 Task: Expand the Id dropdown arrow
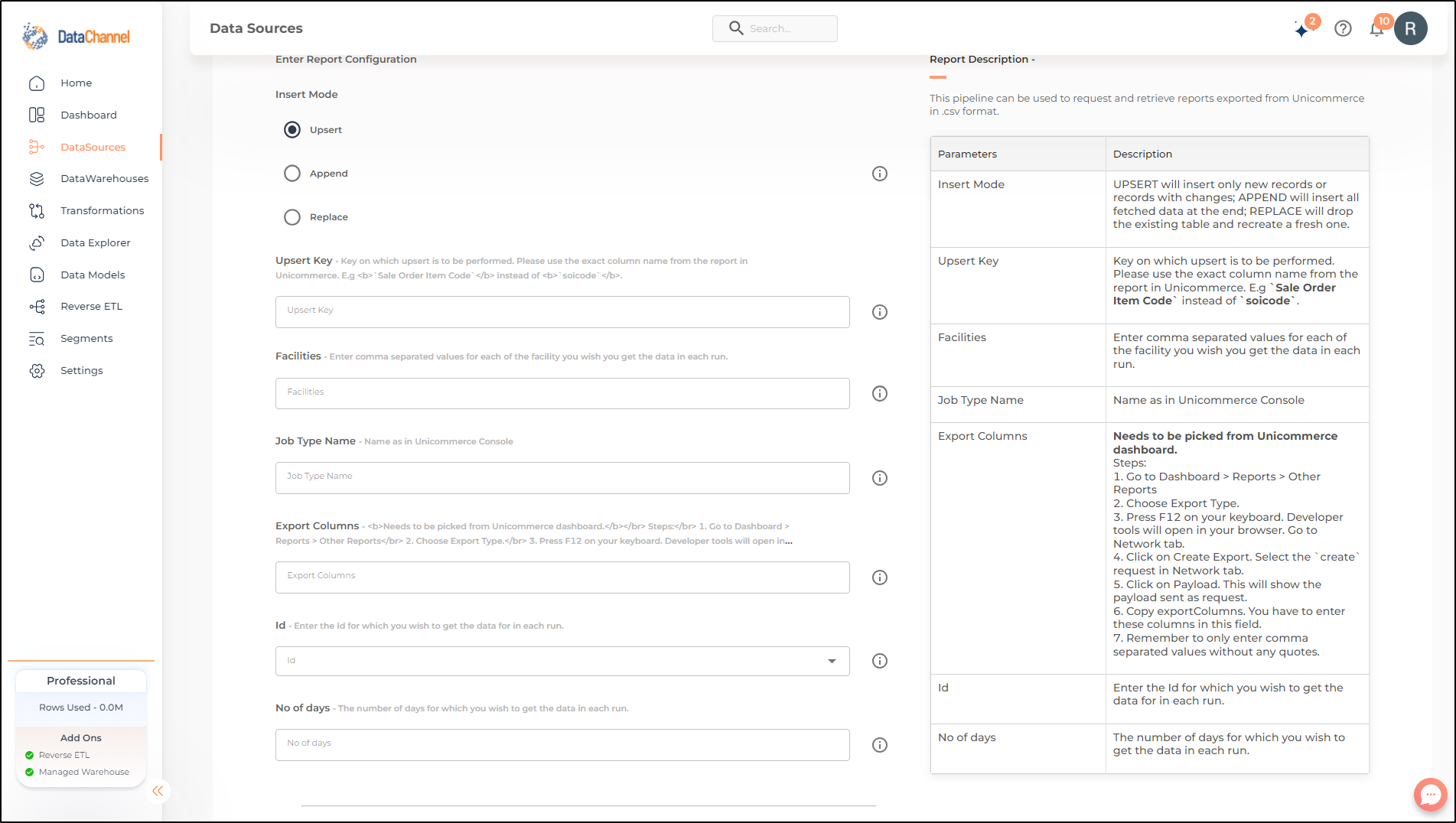tap(832, 661)
